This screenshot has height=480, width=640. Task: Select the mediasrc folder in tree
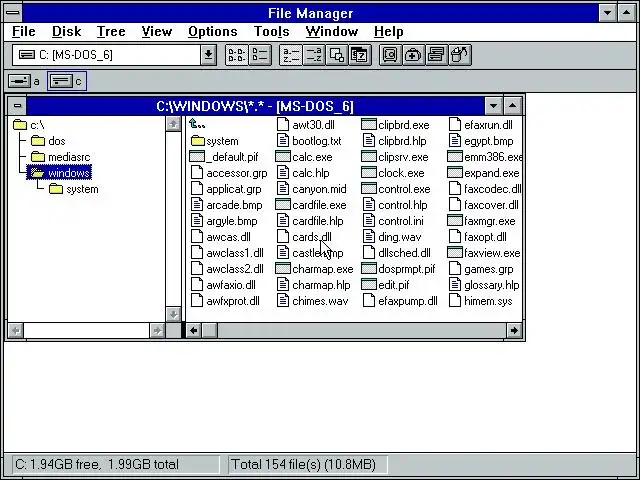[x=60, y=157]
